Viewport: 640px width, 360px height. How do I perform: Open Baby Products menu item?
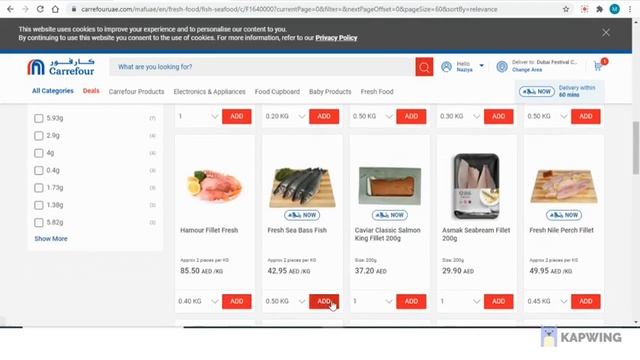click(330, 92)
